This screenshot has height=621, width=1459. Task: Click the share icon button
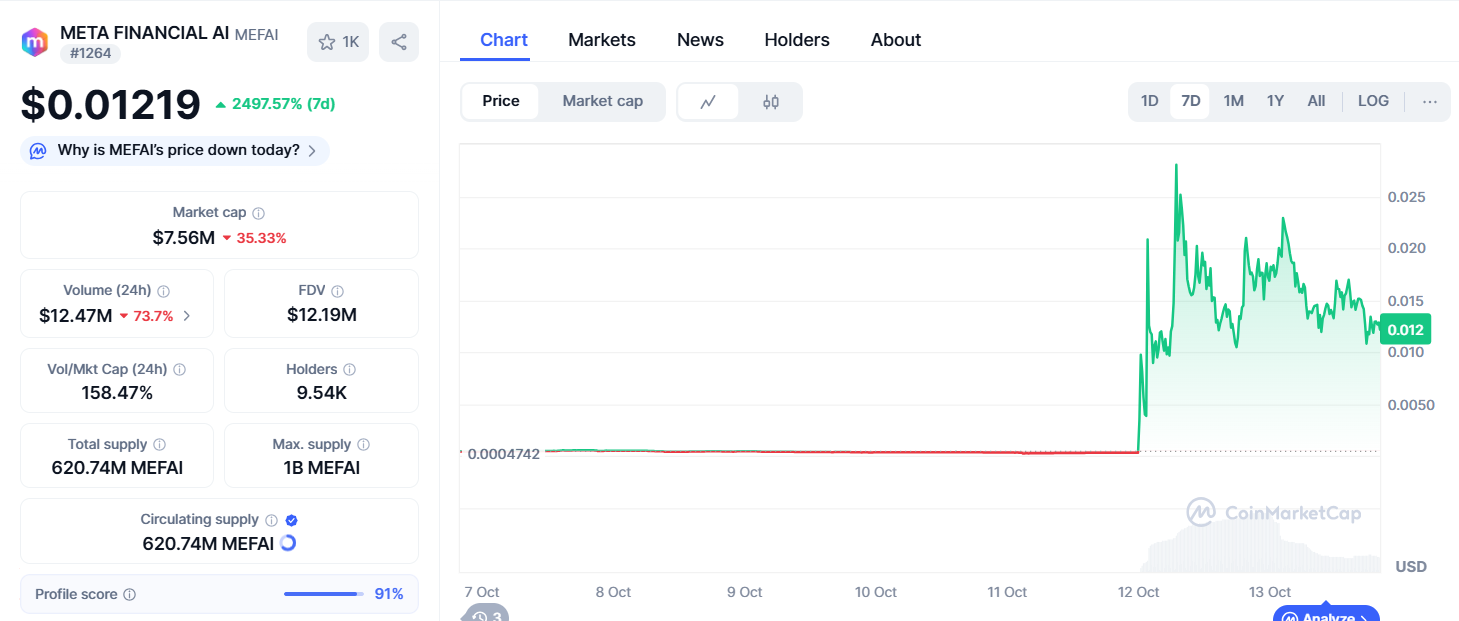(399, 42)
